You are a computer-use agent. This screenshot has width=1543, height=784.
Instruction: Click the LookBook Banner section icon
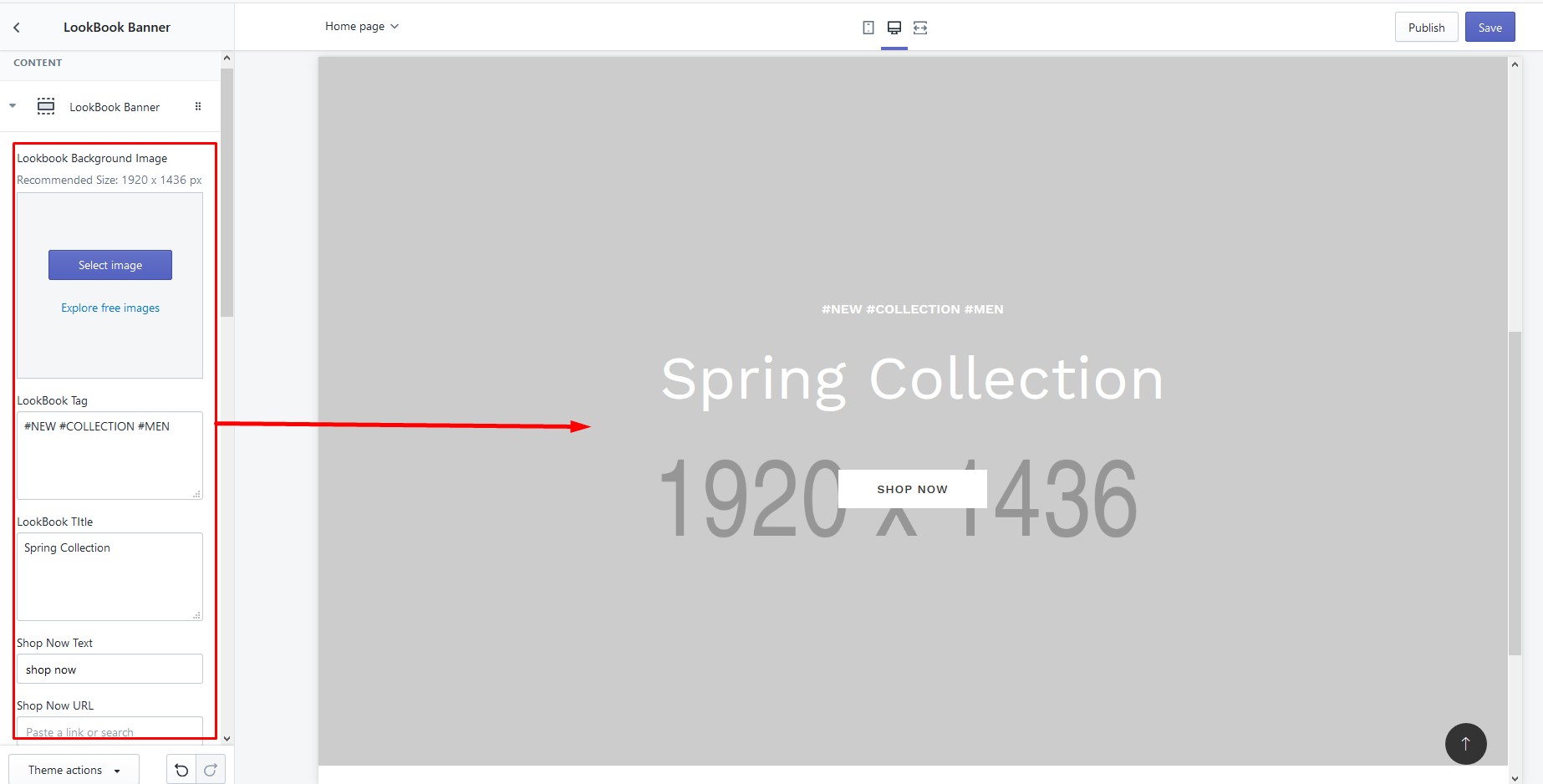click(46, 106)
